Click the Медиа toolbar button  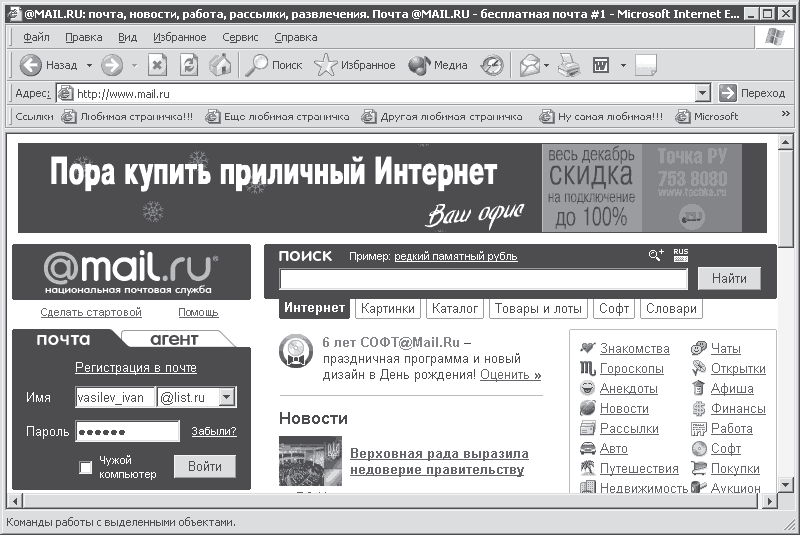coord(438,65)
